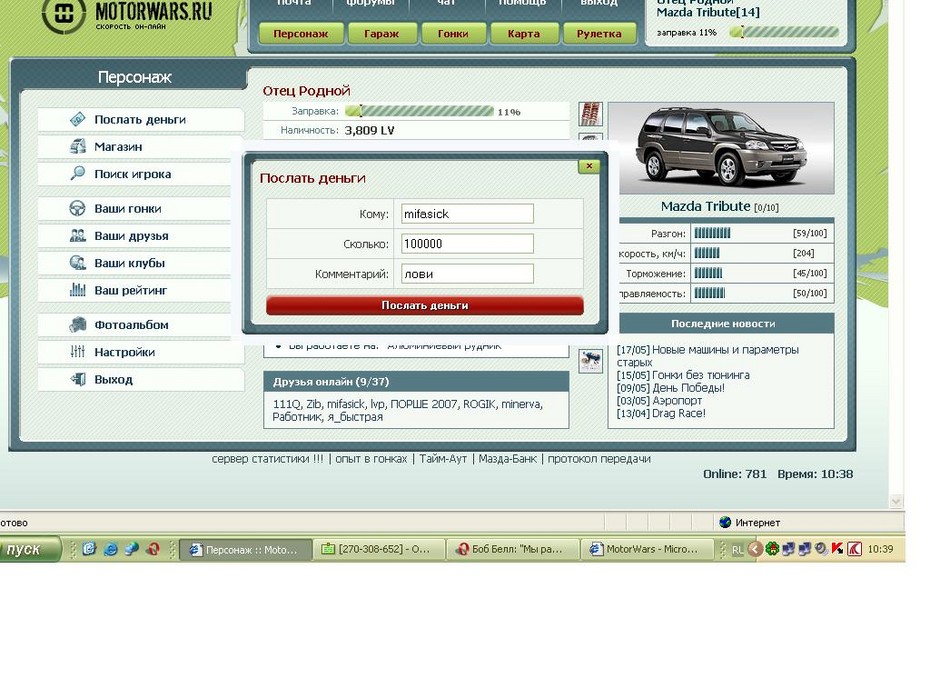
Task: Launch Opera from the quick launch bar
Action: click(x=153, y=549)
